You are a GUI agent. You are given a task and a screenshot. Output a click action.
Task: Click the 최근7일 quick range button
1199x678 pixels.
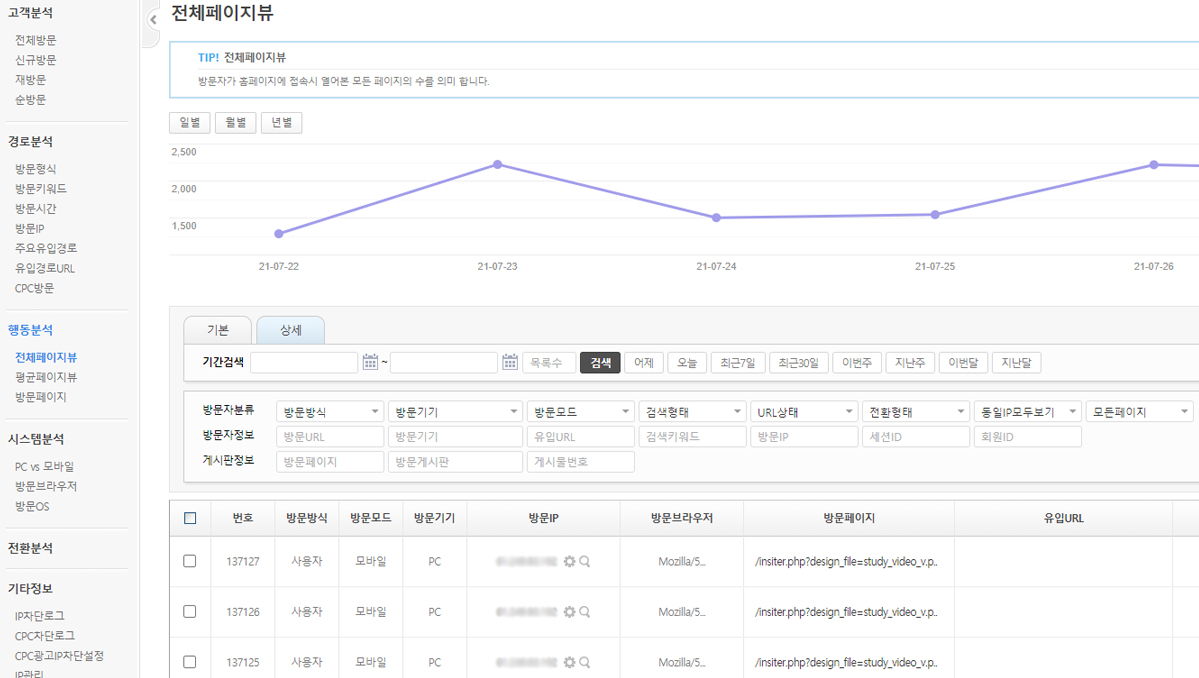click(x=738, y=362)
